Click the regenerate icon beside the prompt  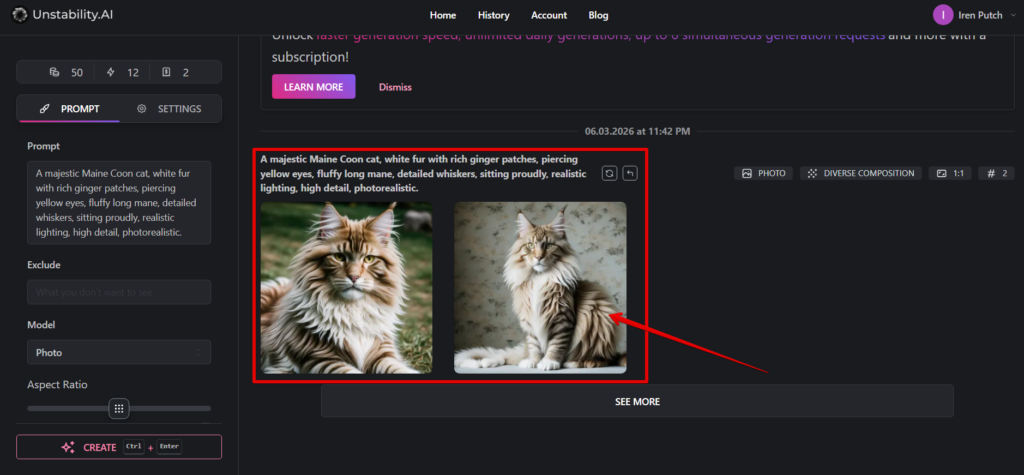609,173
